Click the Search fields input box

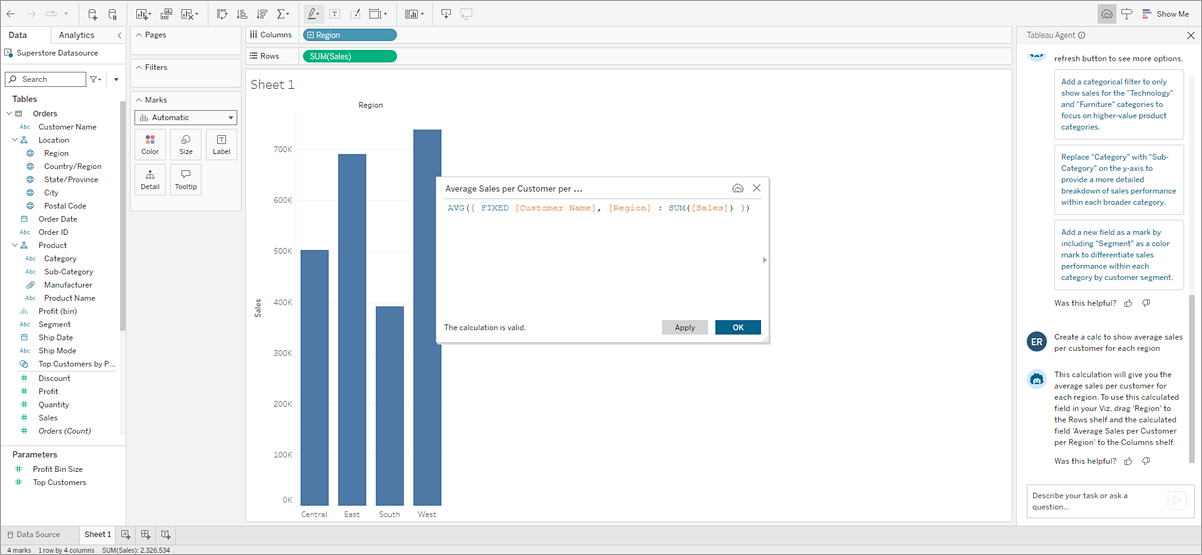click(45, 79)
